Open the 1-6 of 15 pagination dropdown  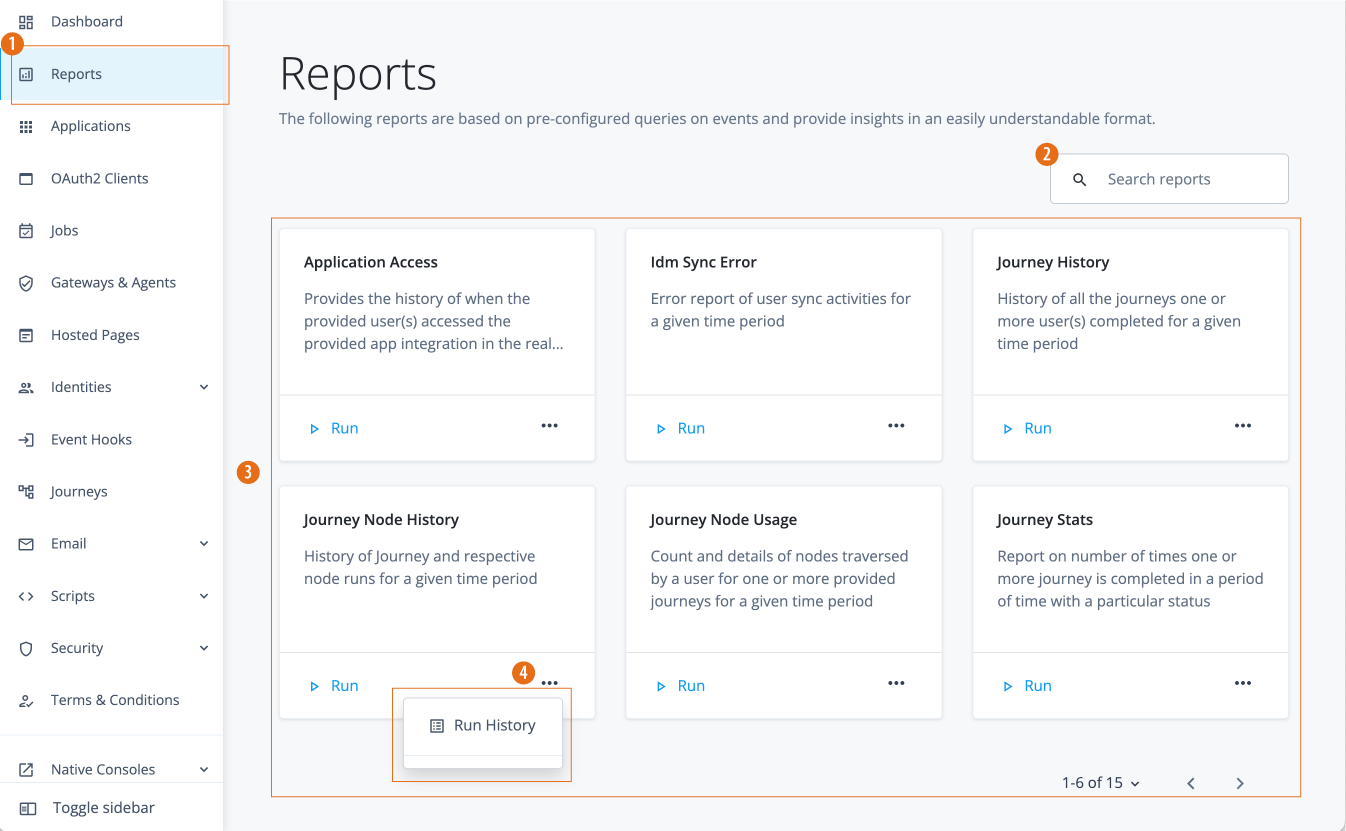1100,783
